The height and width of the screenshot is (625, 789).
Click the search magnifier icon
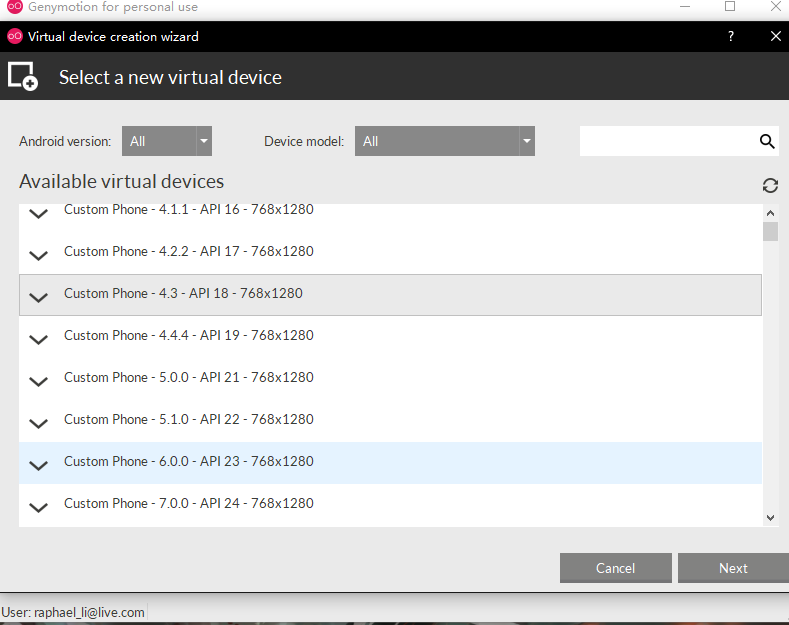pos(767,141)
